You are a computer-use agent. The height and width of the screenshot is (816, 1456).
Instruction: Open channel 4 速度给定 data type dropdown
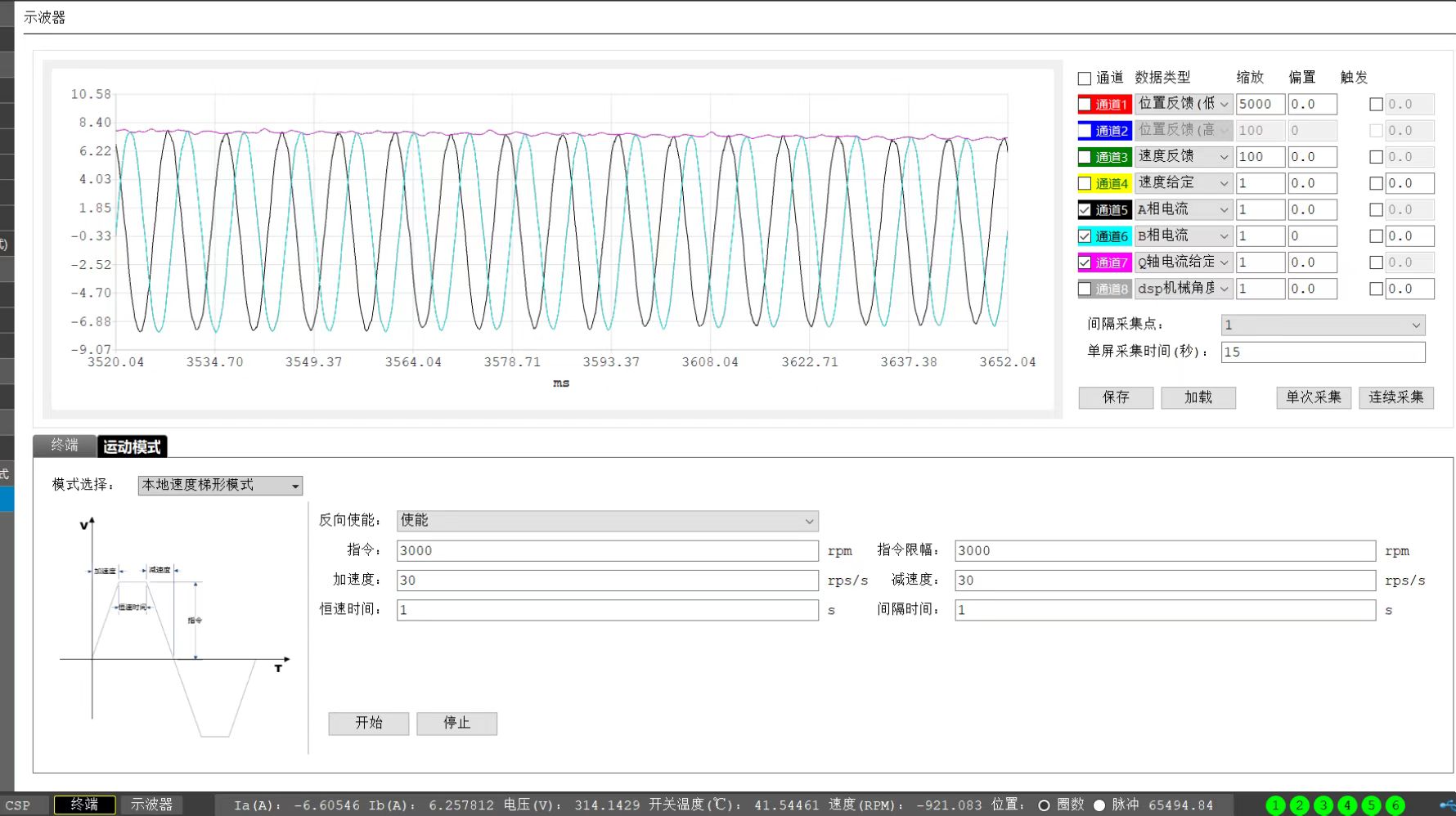[1184, 183]
